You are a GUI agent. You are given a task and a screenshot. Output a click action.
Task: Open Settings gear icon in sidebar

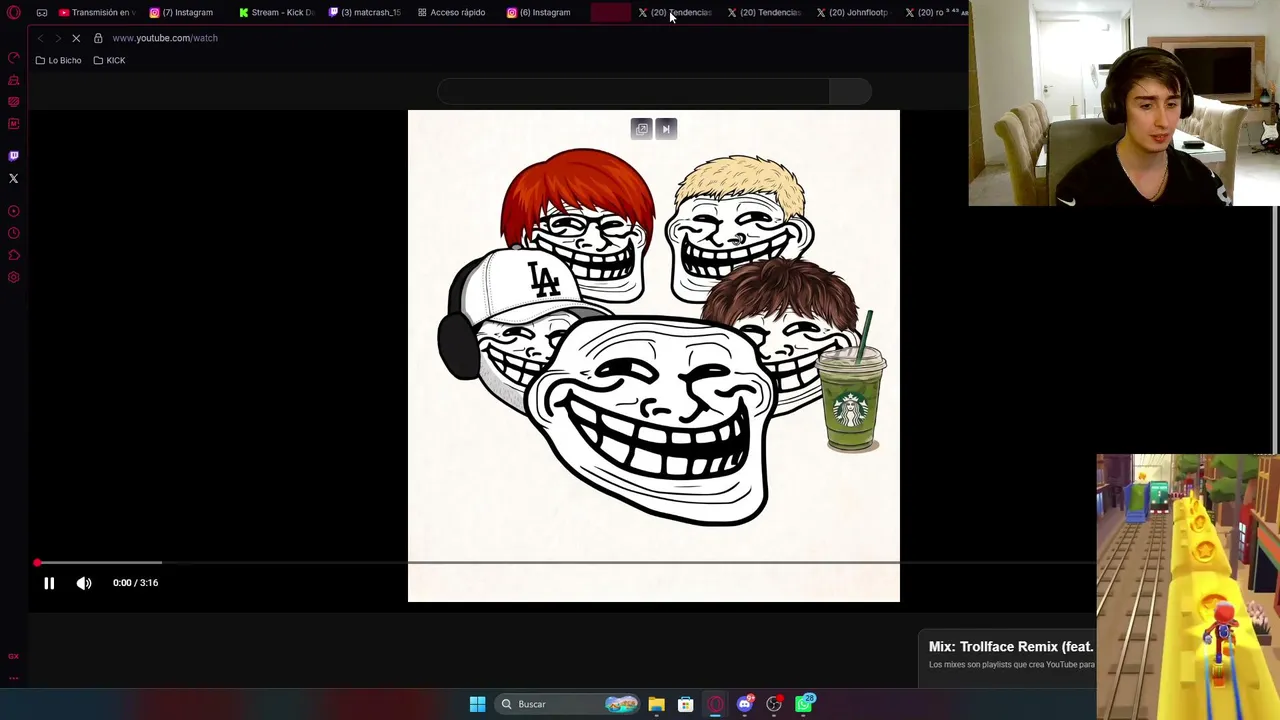[x=14, y=277]
